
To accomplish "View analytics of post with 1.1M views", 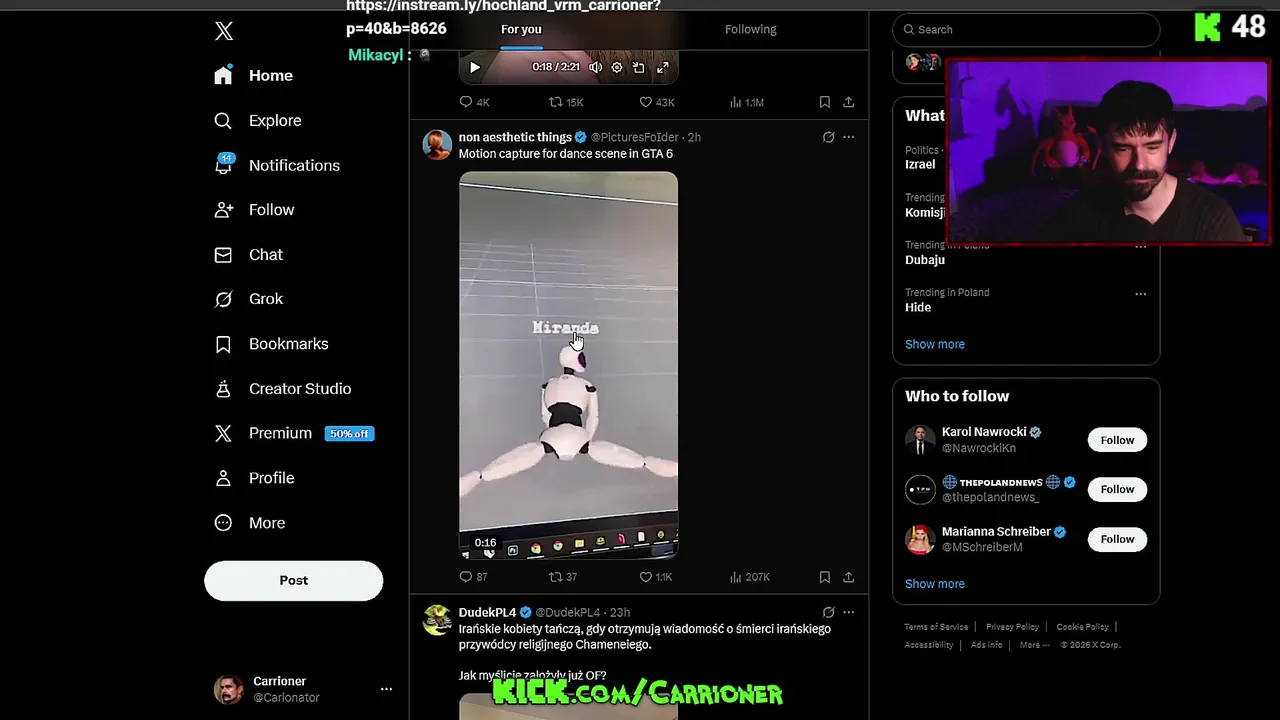I will click(747, 102).
